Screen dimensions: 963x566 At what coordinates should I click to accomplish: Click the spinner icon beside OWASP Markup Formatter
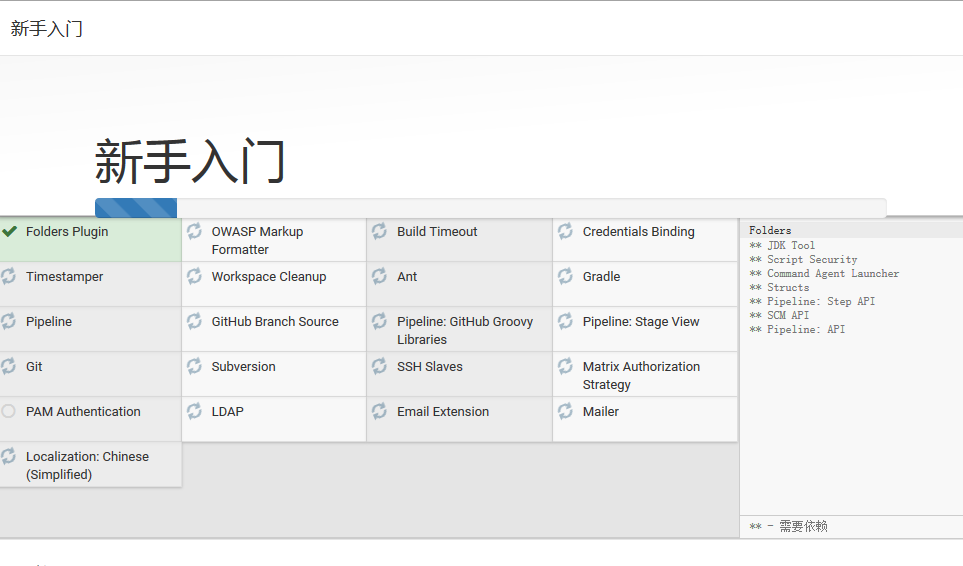(194, 231)
